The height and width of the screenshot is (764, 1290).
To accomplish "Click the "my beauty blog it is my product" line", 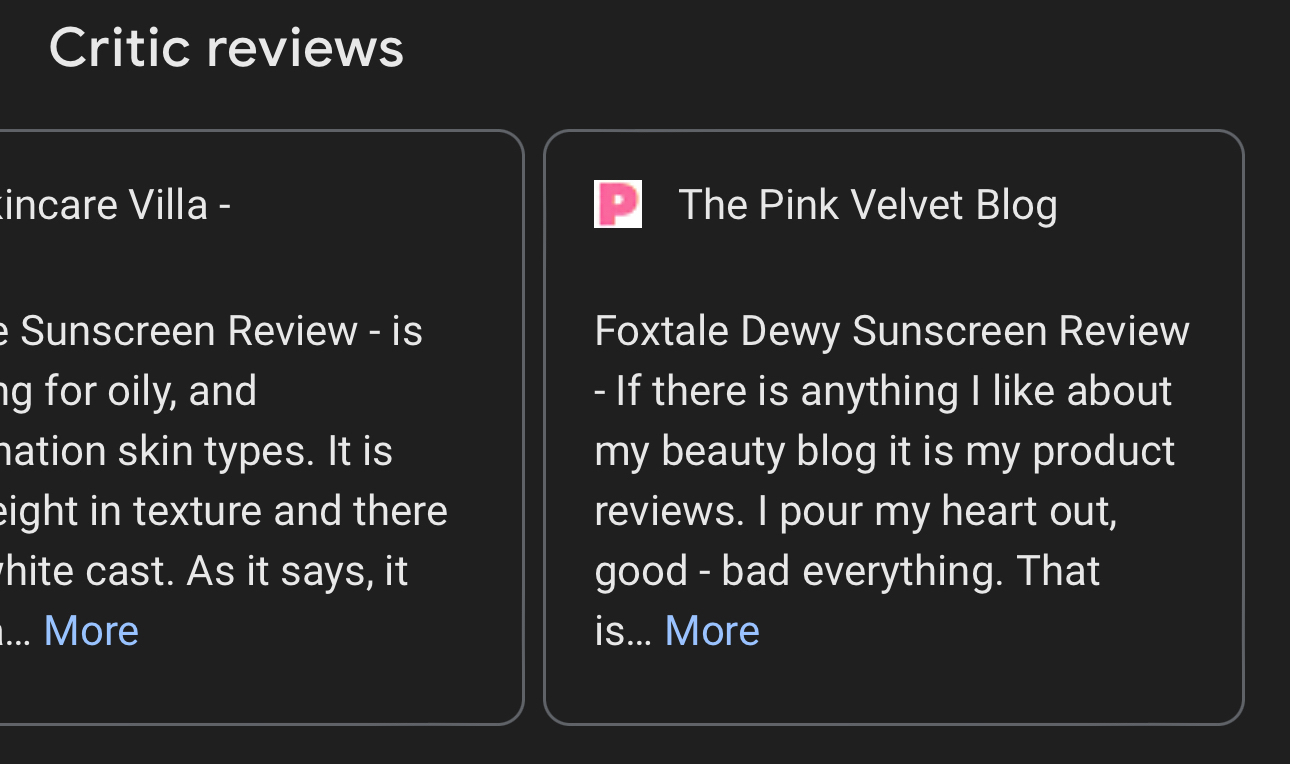I will (x=884, y=451).
